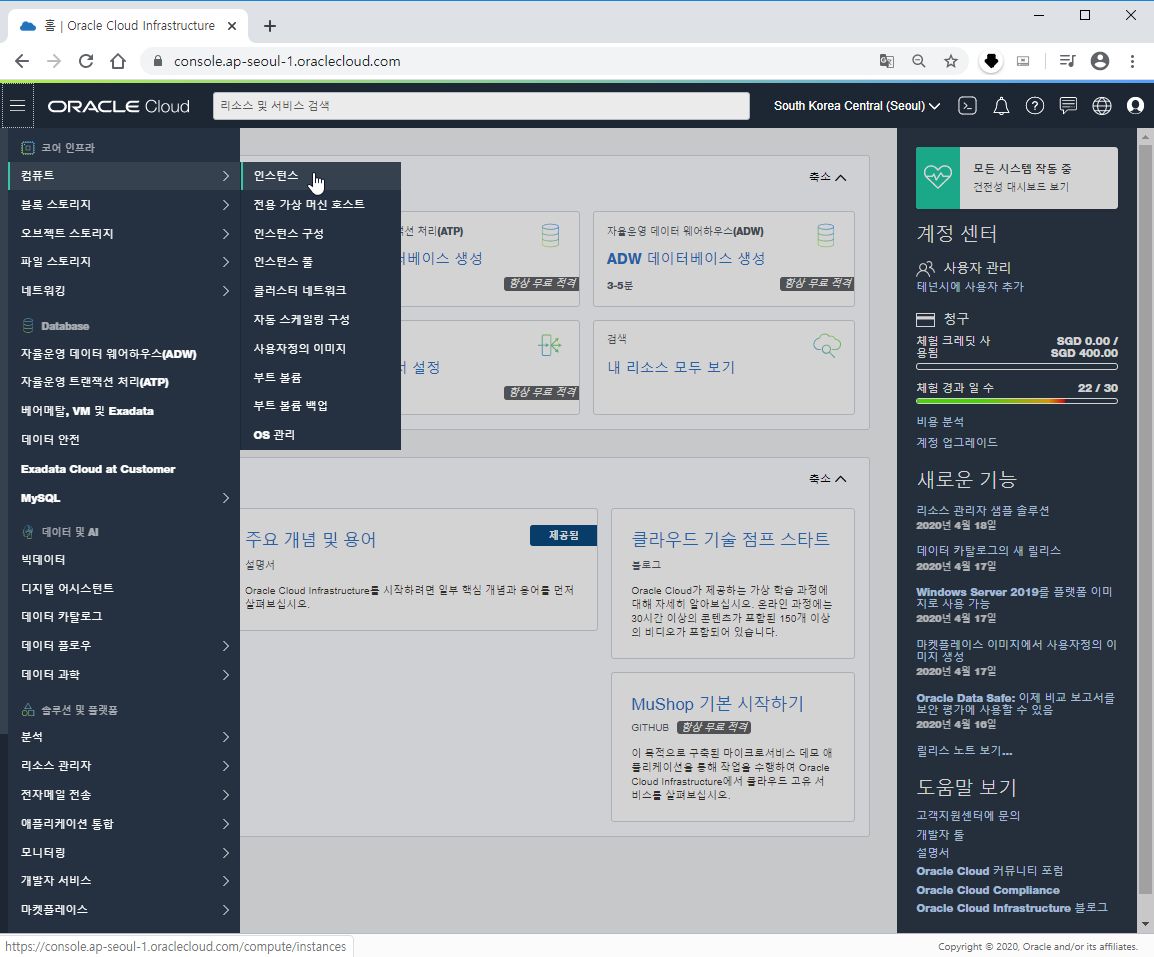This screenshot has height=957, width=1154.
Task: Toggle the hamburger navigation menu
Action: pos(18,106)
